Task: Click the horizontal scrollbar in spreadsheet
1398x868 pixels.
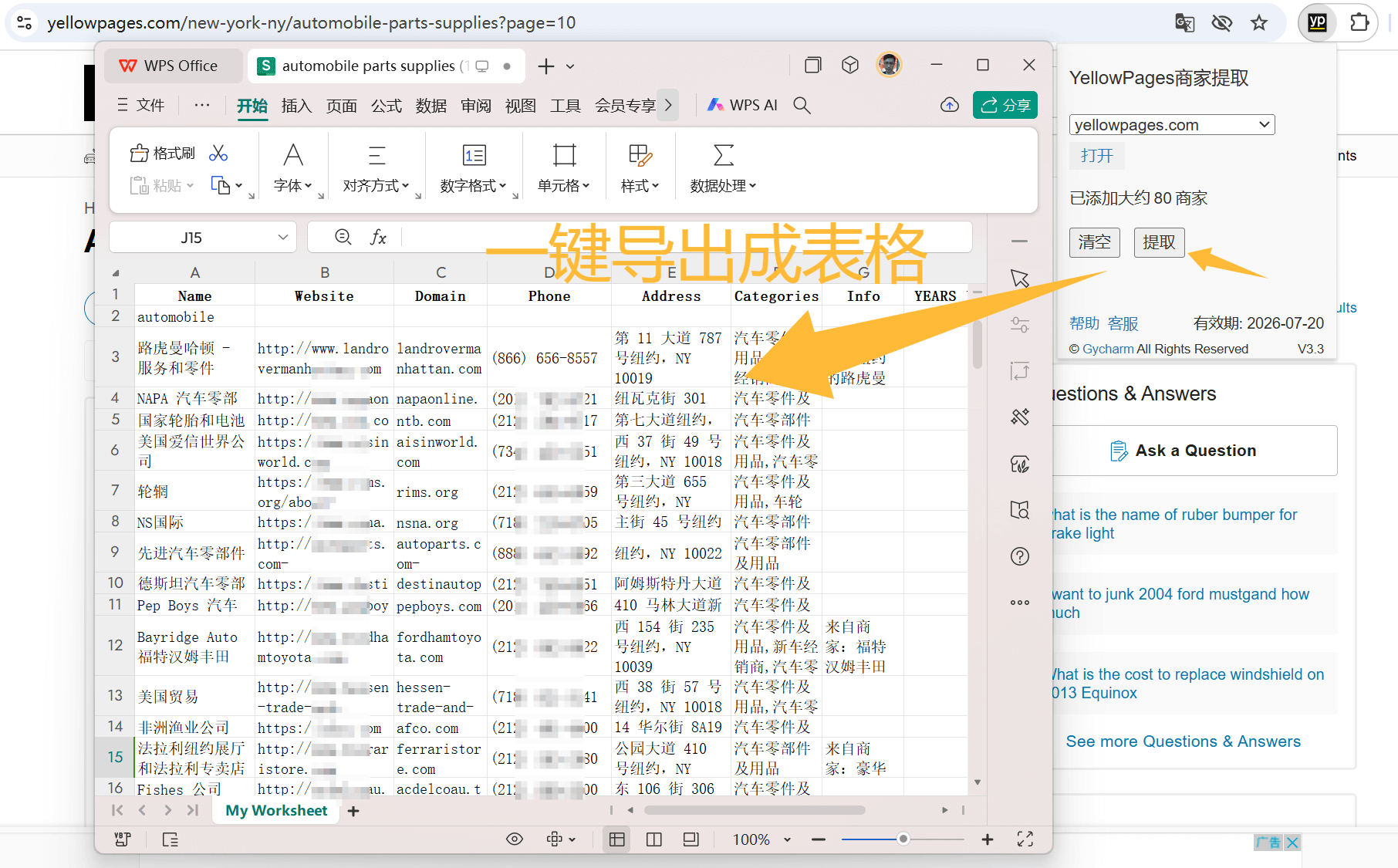Action: (x=755, y=810)
